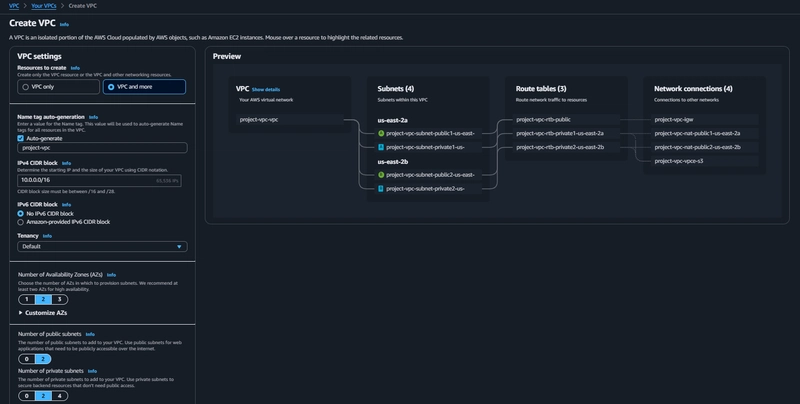
Task: Set number of public subnets to 2
Action: tap(43, 359)
